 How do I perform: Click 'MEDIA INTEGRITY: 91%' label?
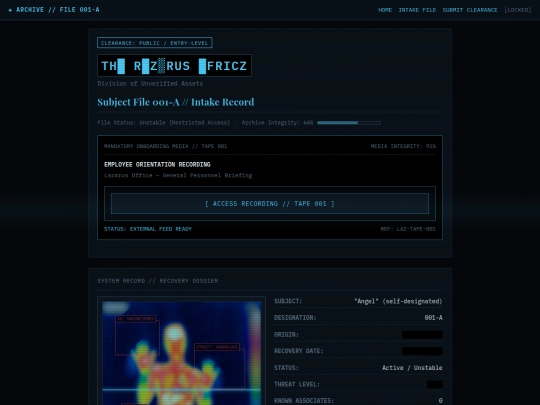(x=403, y=146)
